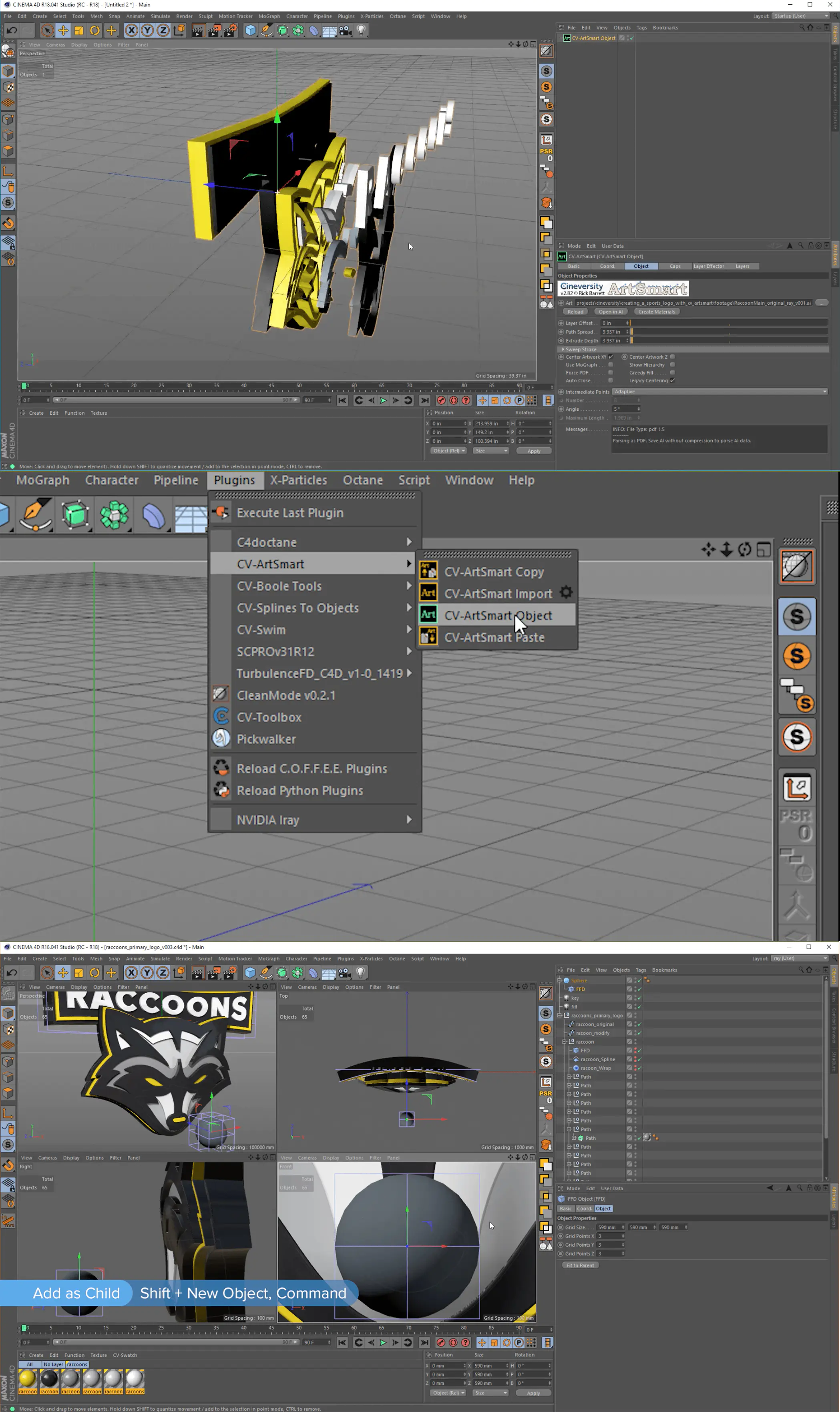Toggle Y axis lock in bottom window toolbar
840x1412 pixels.
(x=147, y=973)
